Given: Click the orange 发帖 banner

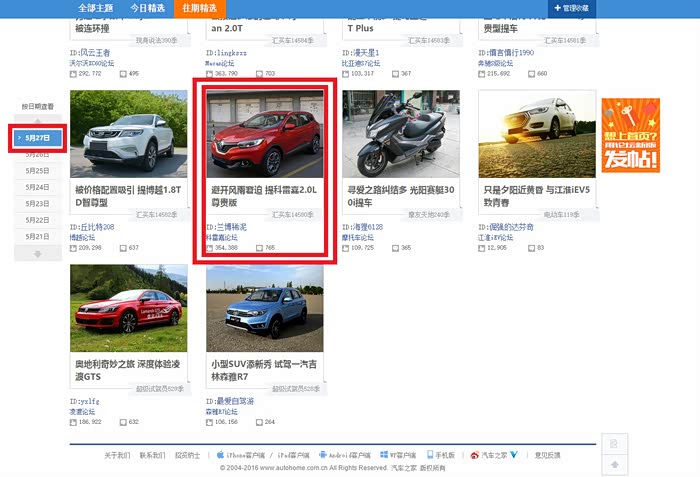Looking at the screenshot, I should pos(630,135).
